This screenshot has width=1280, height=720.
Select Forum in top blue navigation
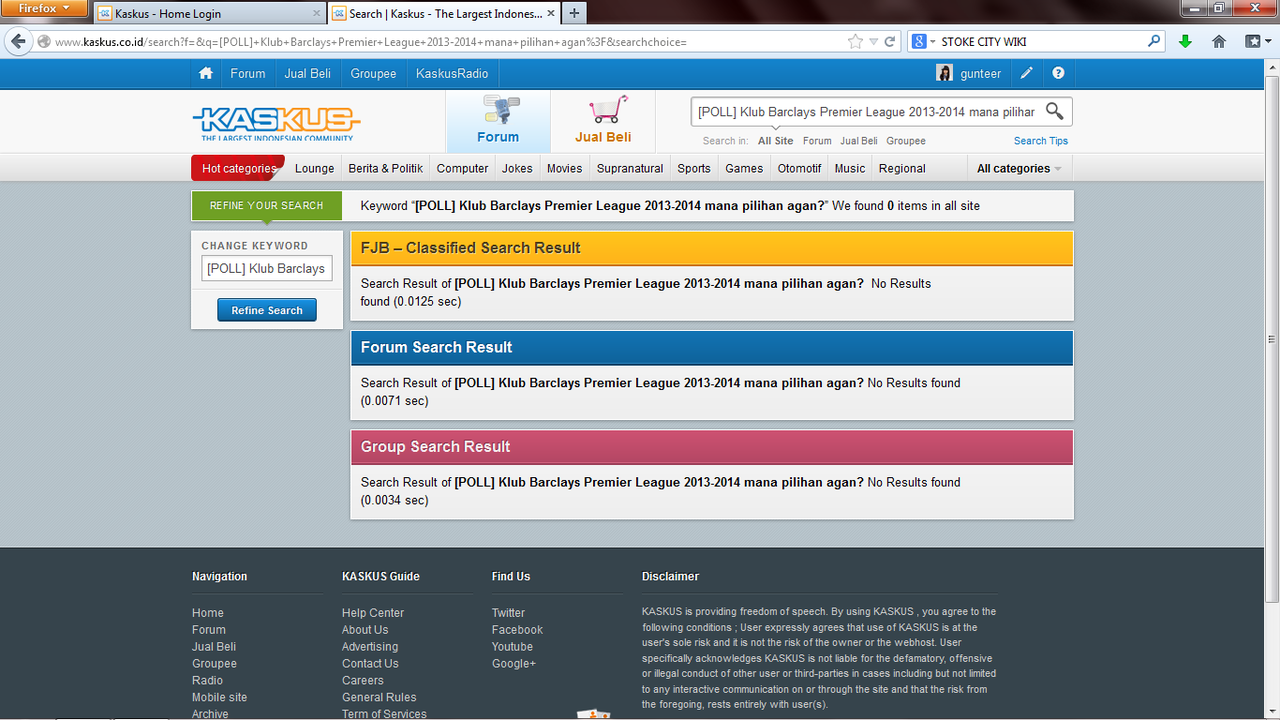tap(248, 73)
